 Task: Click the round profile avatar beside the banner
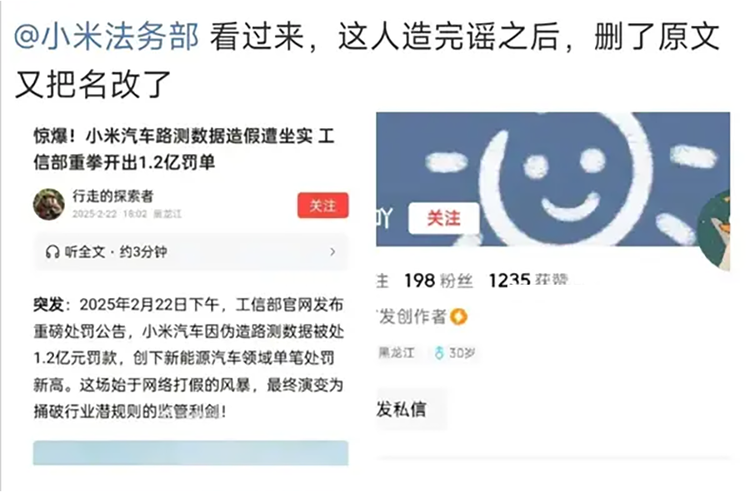(x=715, y=230)
